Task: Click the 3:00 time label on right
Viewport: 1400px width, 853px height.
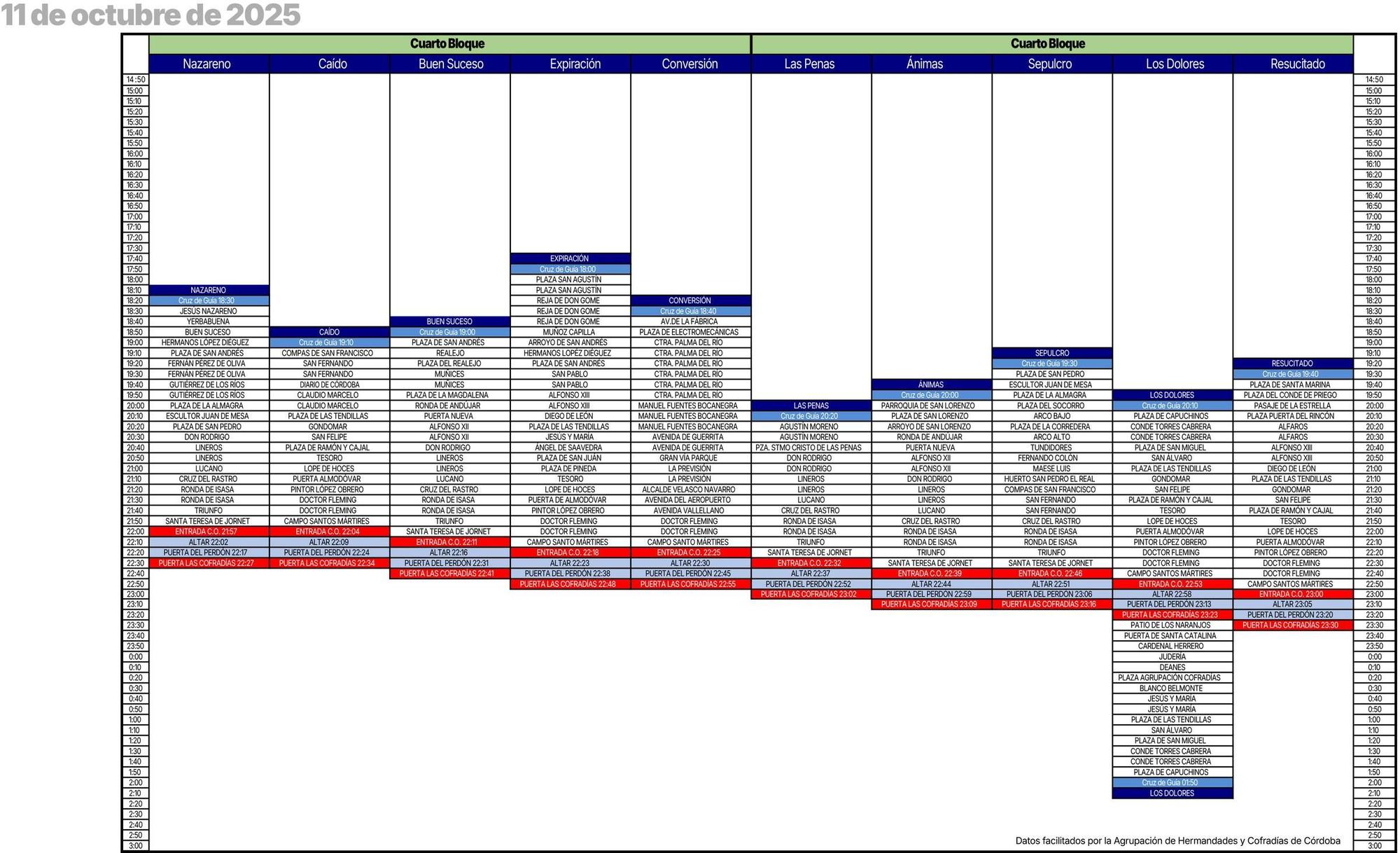Action: tap(1374, 845)
